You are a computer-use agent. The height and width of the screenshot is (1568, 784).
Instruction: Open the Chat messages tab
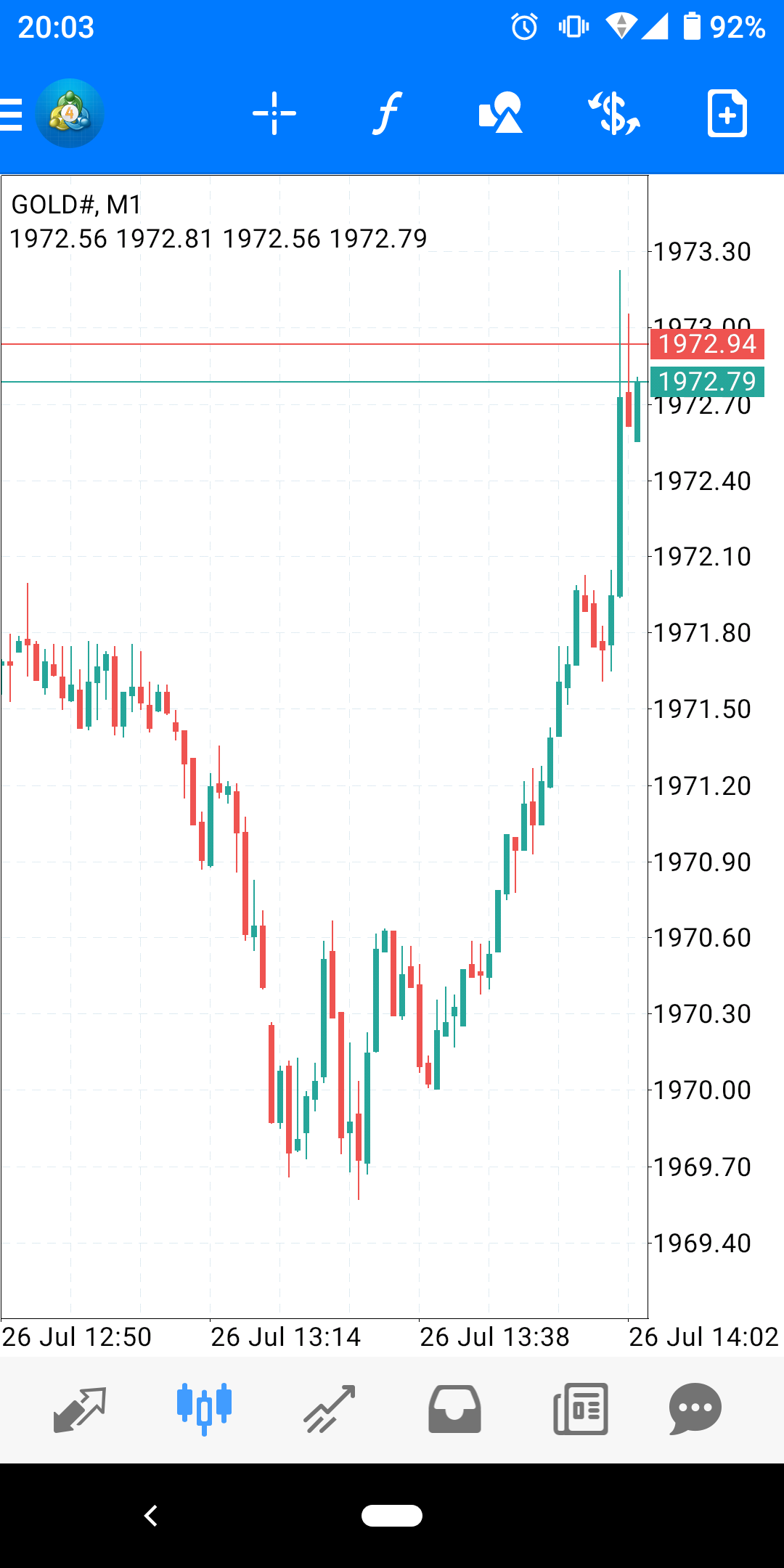695,1409
